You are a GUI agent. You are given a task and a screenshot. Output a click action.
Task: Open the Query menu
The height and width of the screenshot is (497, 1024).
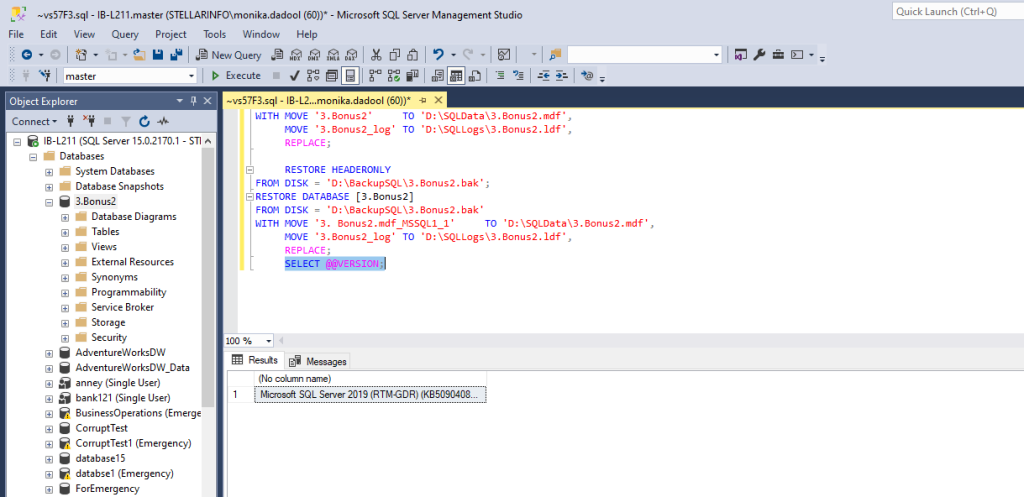click(125, 35)
